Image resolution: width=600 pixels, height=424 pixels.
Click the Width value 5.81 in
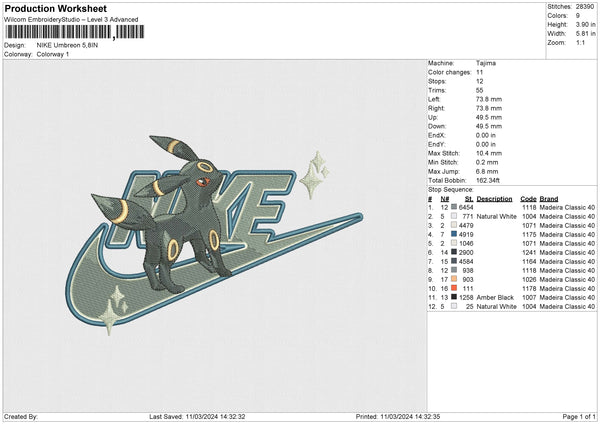pyautogui.click(x=585, y=34)
